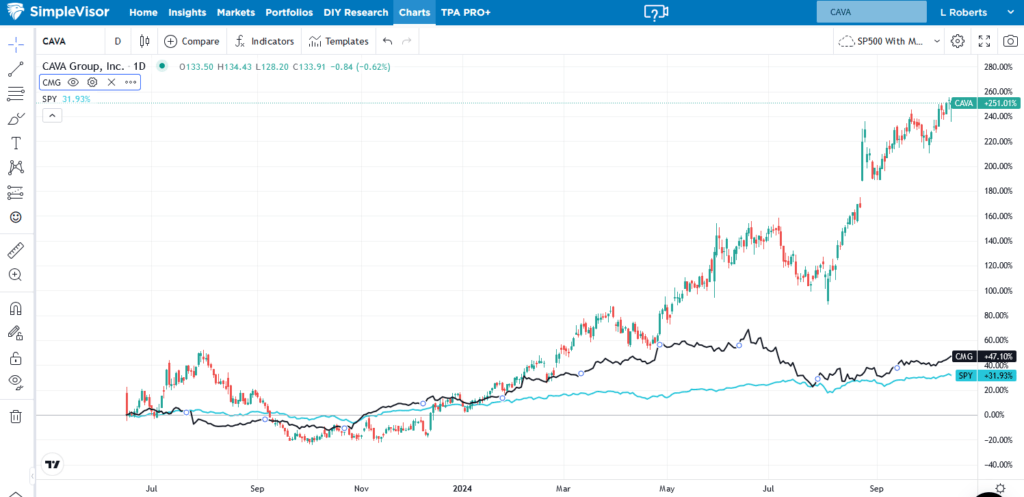Click the TradingView logo on chart
The width and height of the screenshot is (1024, 497).
[x=53, y=464]
